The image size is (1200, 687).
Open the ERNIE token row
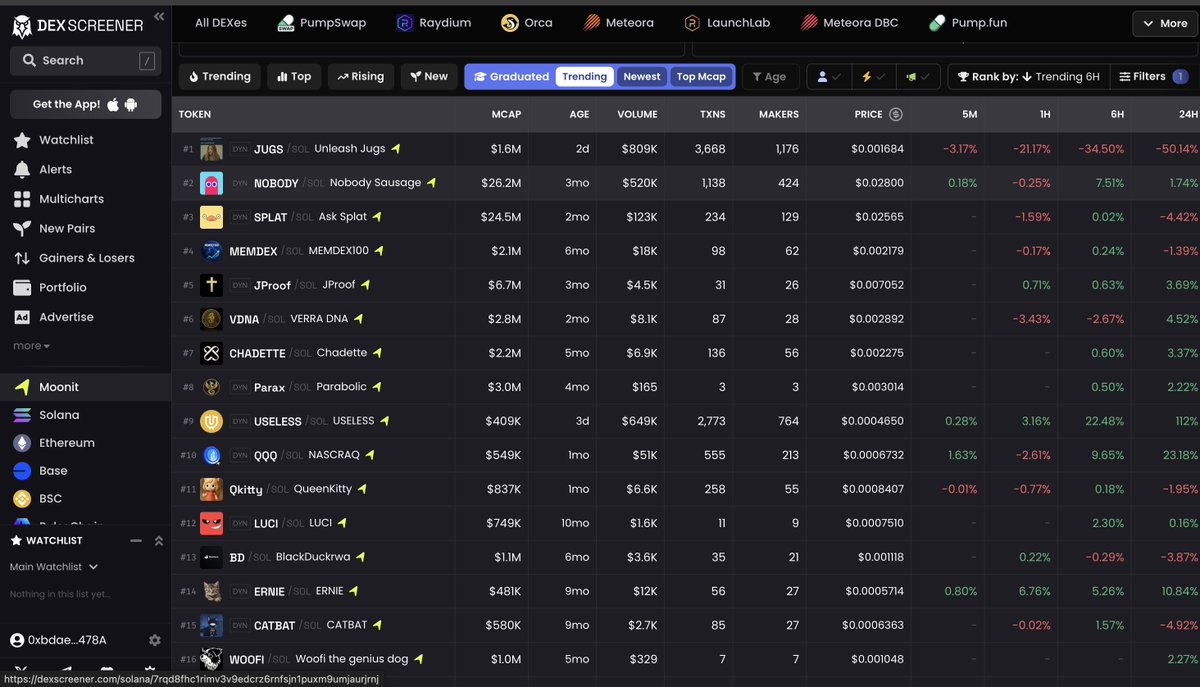tap(686, 591)
